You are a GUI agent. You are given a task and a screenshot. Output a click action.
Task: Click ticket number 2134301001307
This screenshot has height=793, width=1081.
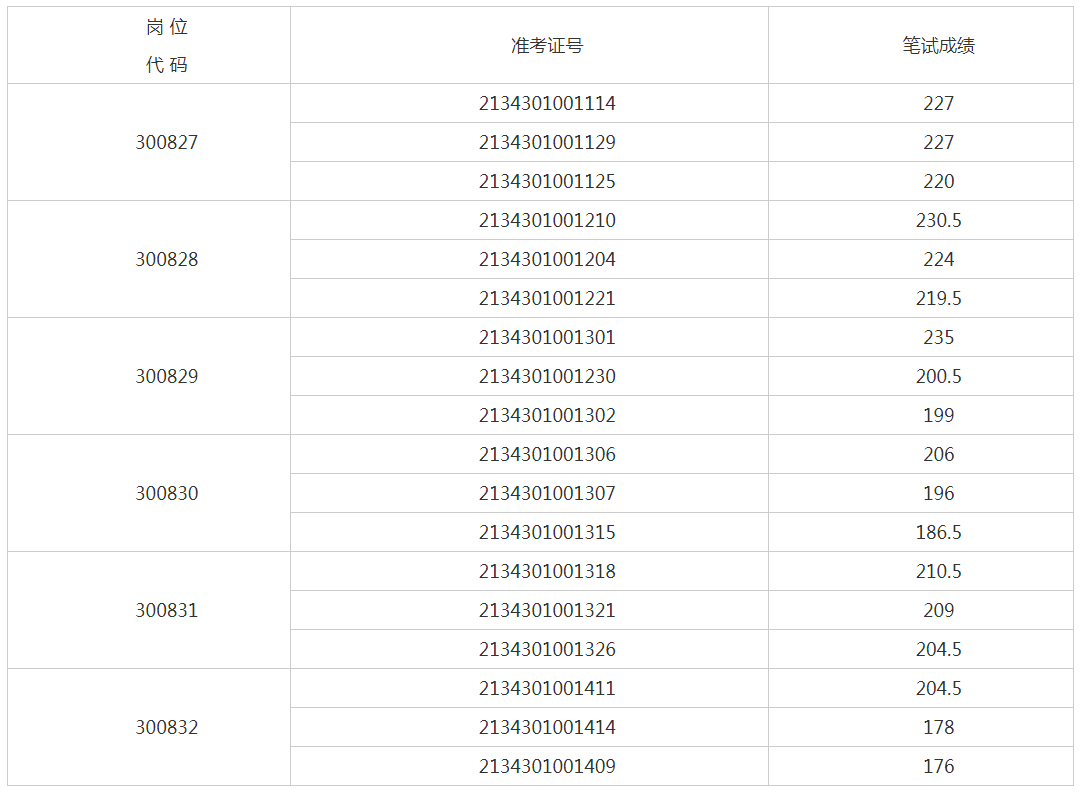pos(547,493)
